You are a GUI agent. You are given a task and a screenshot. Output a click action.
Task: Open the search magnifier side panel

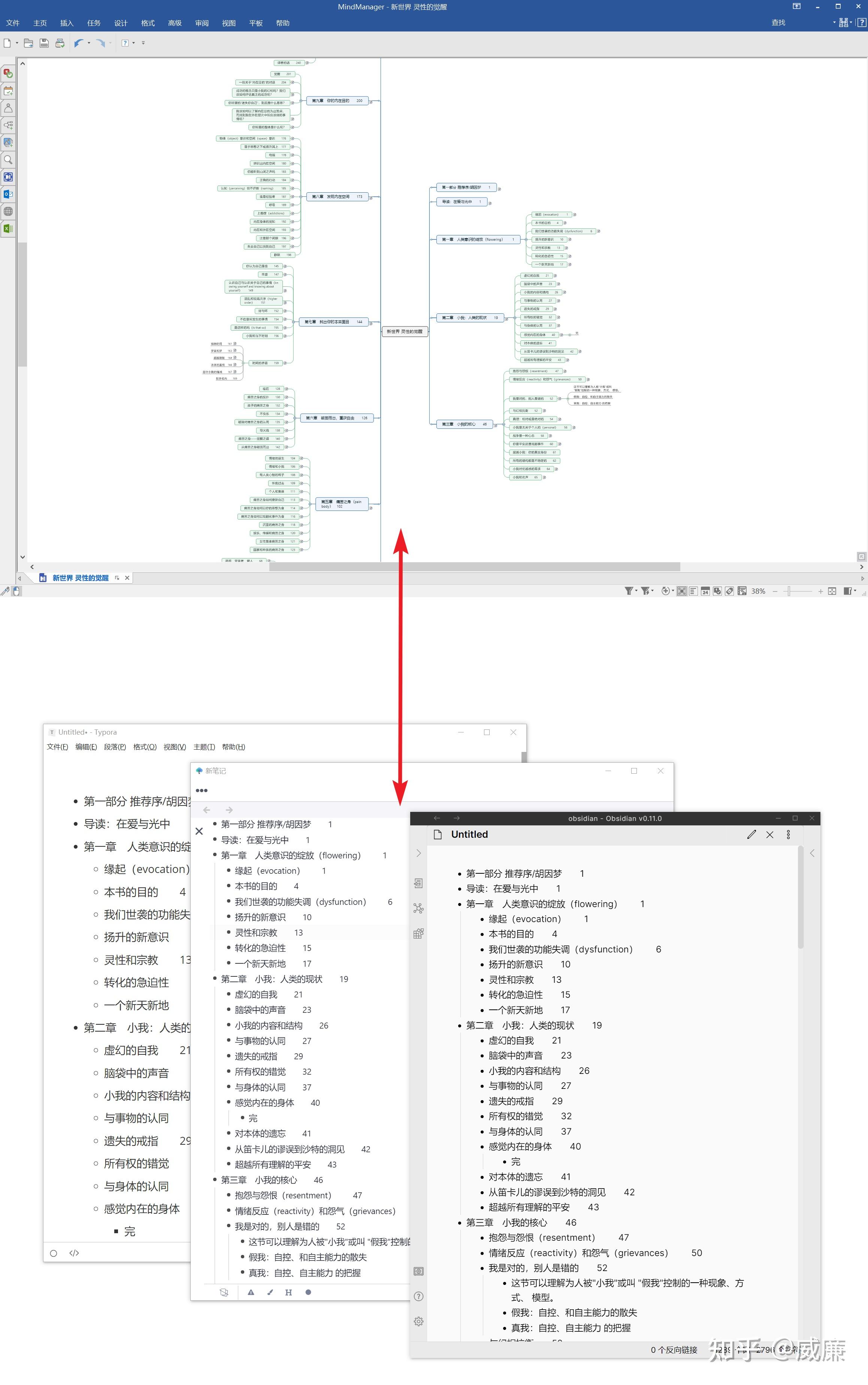click(8, 160)
